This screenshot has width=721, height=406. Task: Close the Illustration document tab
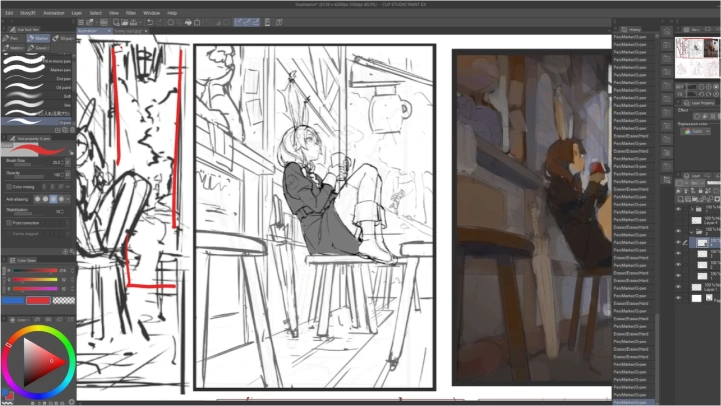tap(109, 31)
